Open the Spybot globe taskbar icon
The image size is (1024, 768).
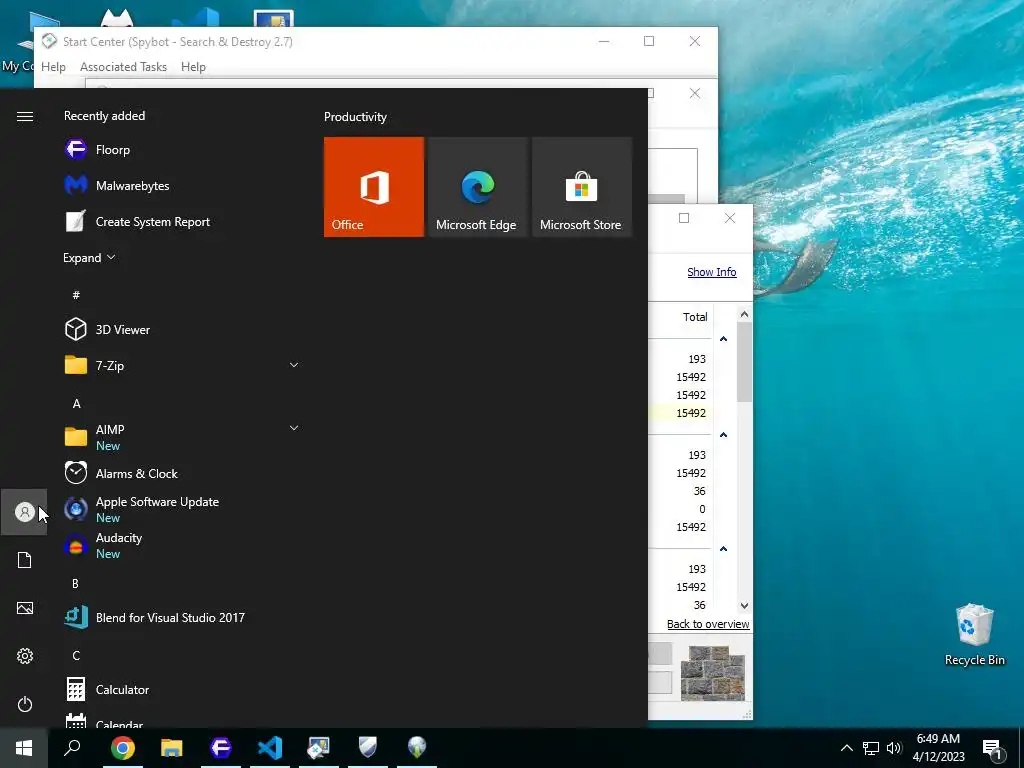click(417, 747)
